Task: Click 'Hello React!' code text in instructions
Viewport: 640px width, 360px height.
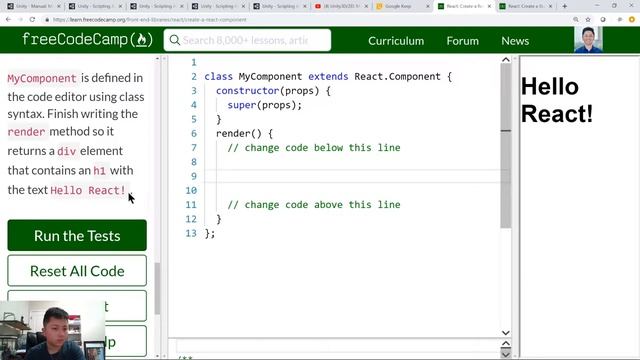Action: [88, 190]
